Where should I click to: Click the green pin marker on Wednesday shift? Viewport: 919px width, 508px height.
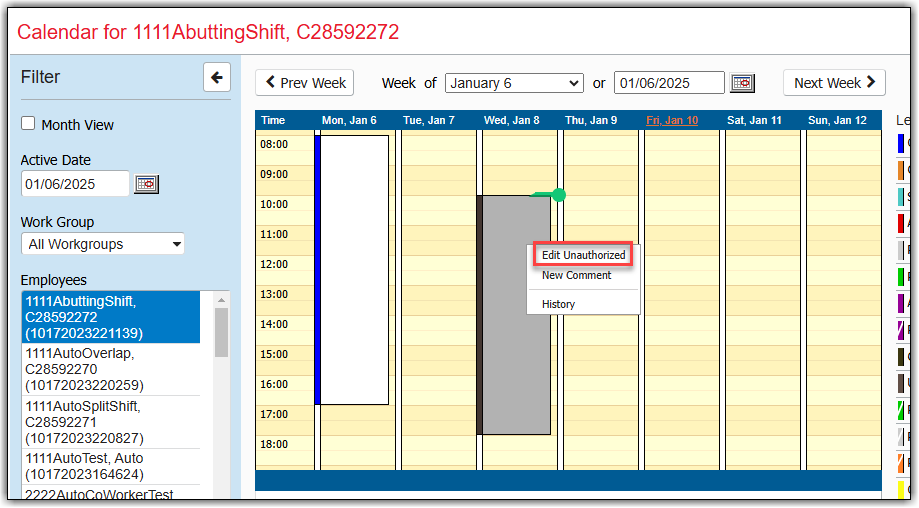[558, 195]
